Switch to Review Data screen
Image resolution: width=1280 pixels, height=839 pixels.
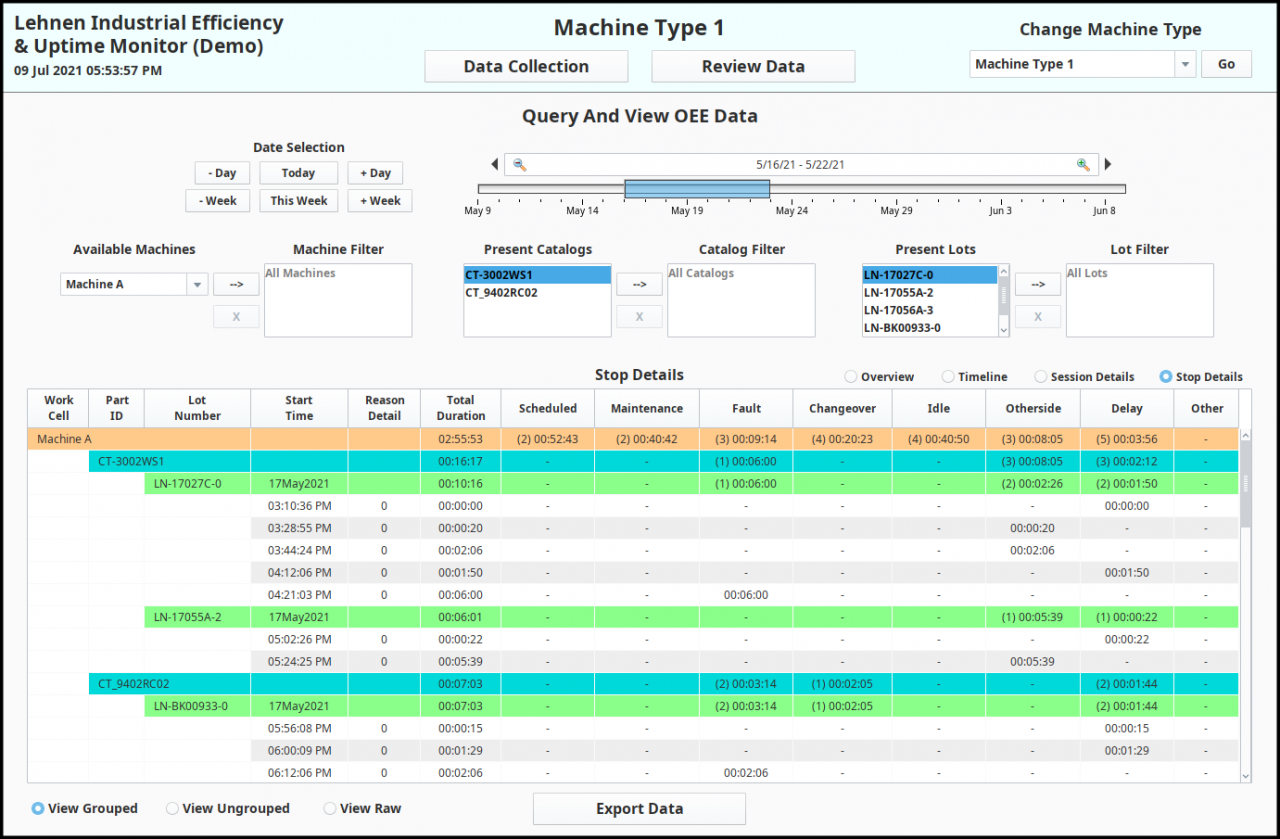pos(753,67)
